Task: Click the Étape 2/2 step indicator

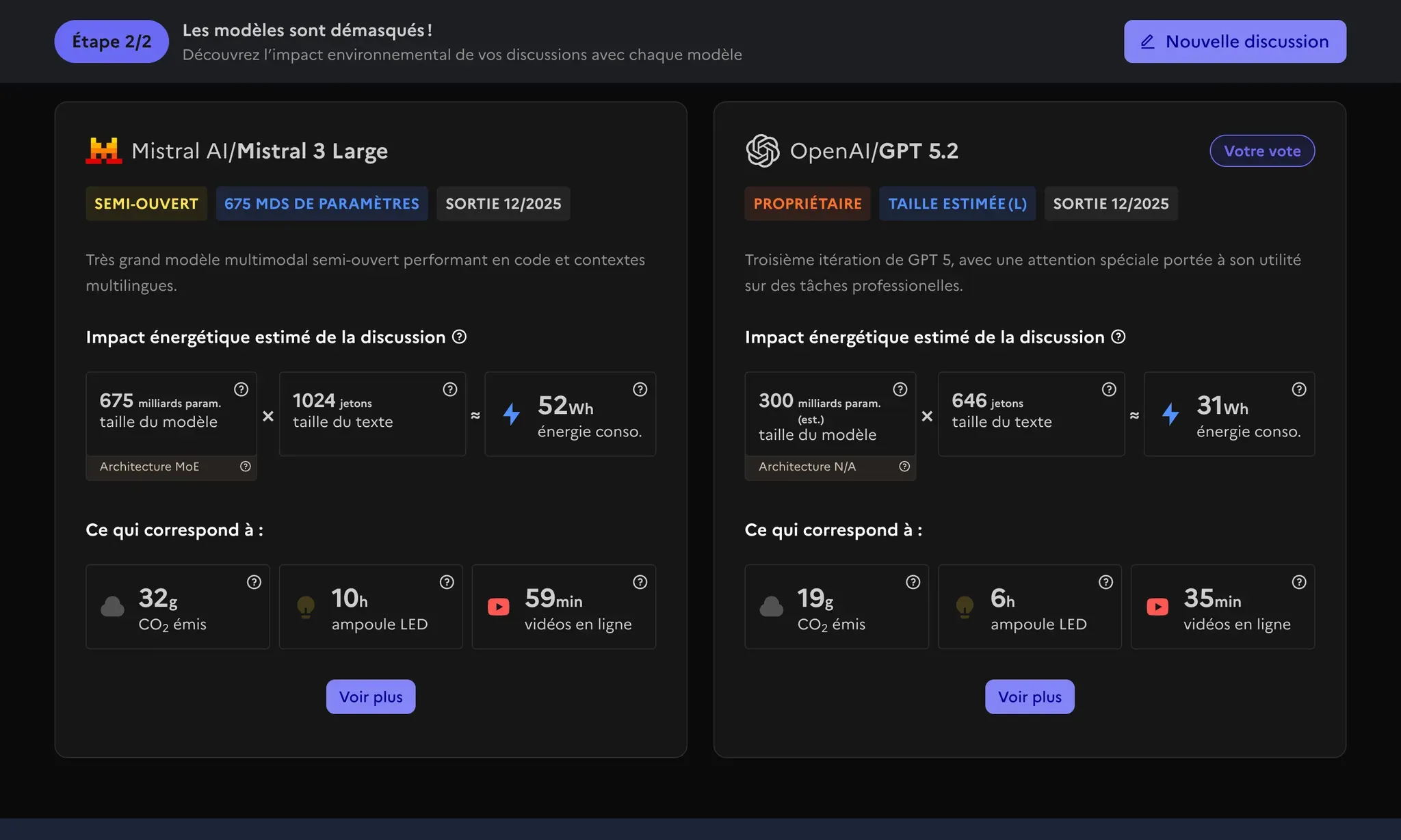Action: coord(112,42)
